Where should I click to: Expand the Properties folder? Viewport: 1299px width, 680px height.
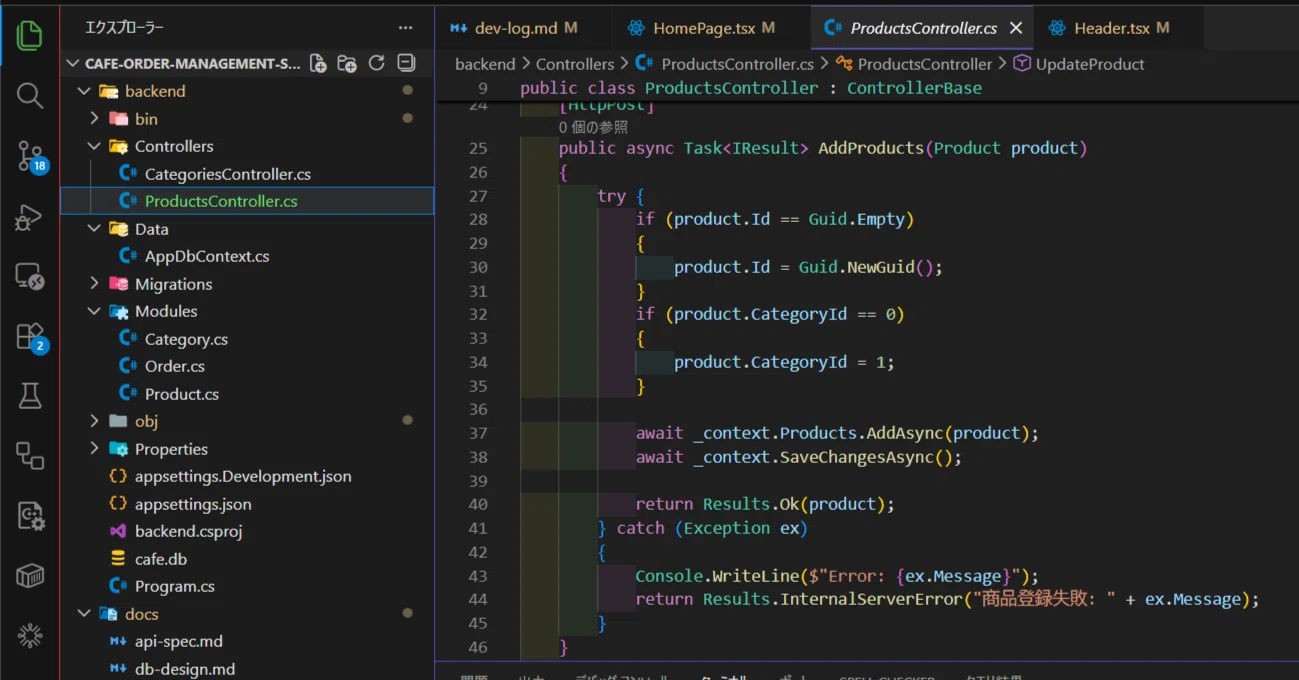[x=94, y=449]
